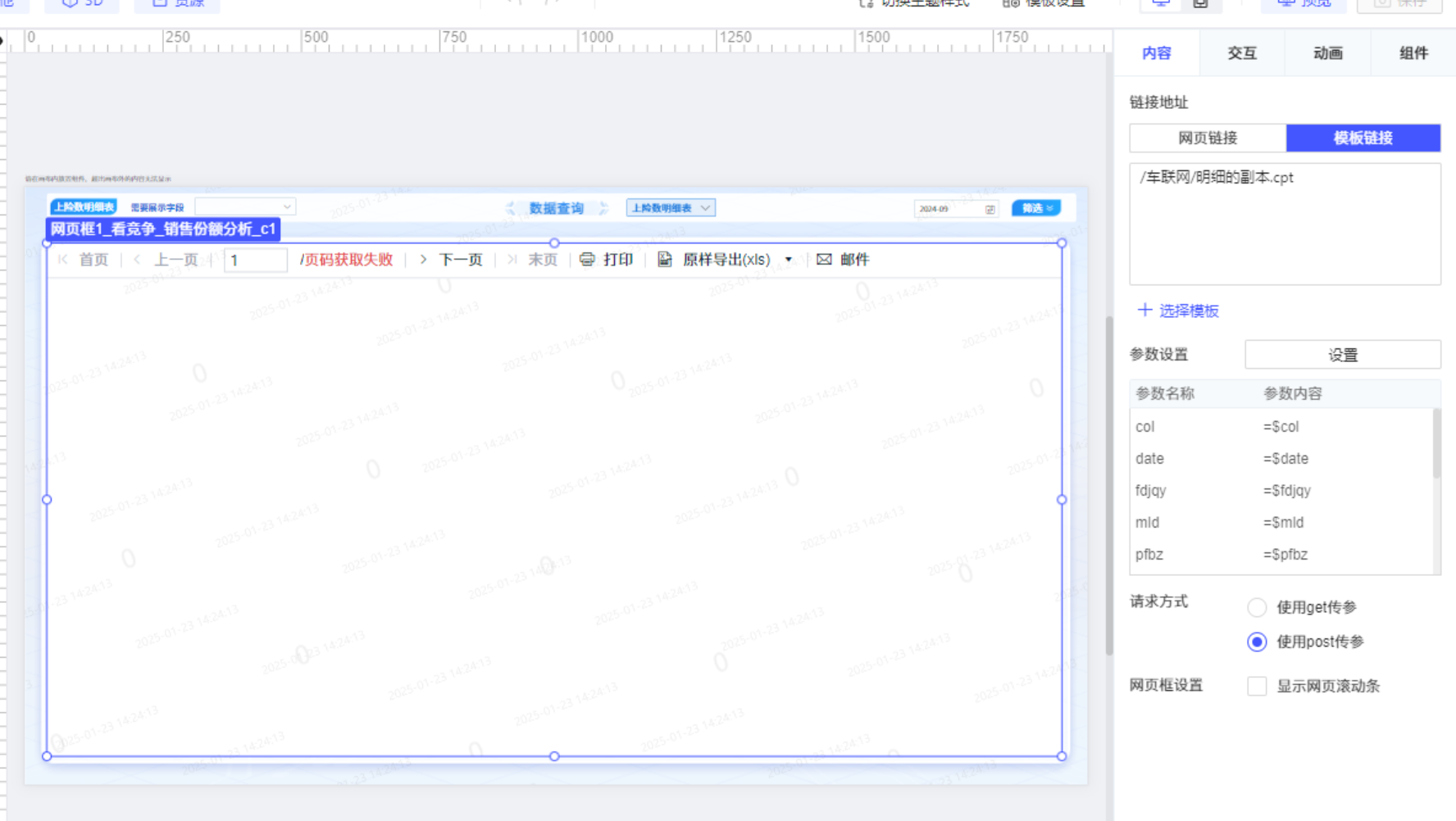Select the 使用post传参 radio button
1456x821 pixels.
[1256, 642]
